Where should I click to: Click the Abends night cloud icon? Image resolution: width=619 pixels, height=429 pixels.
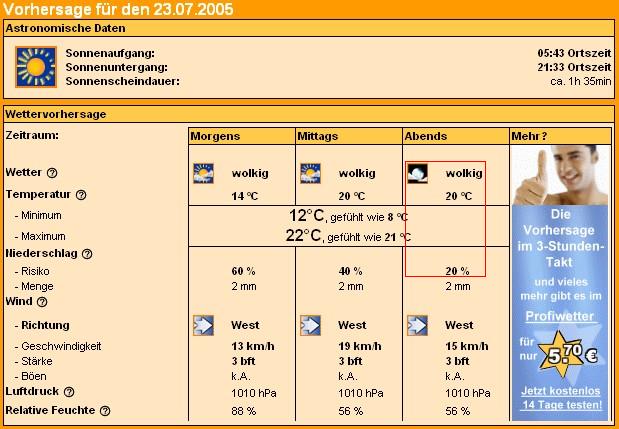(x=418, y=173)
